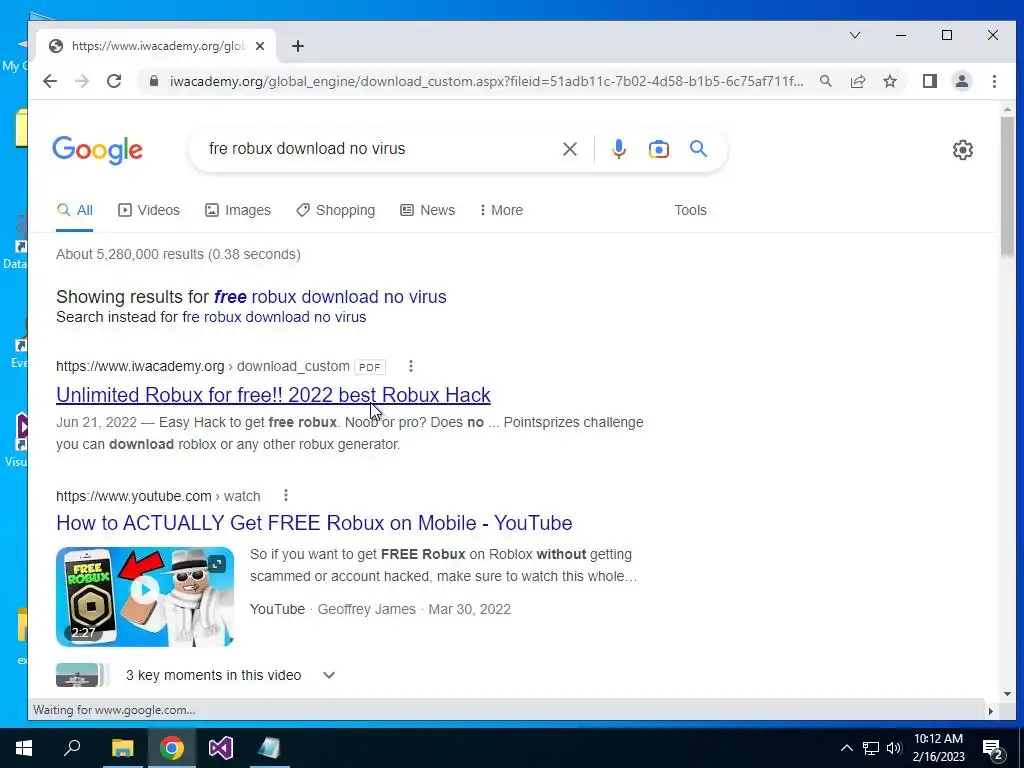Open the tab search chevron

(854, 35)
